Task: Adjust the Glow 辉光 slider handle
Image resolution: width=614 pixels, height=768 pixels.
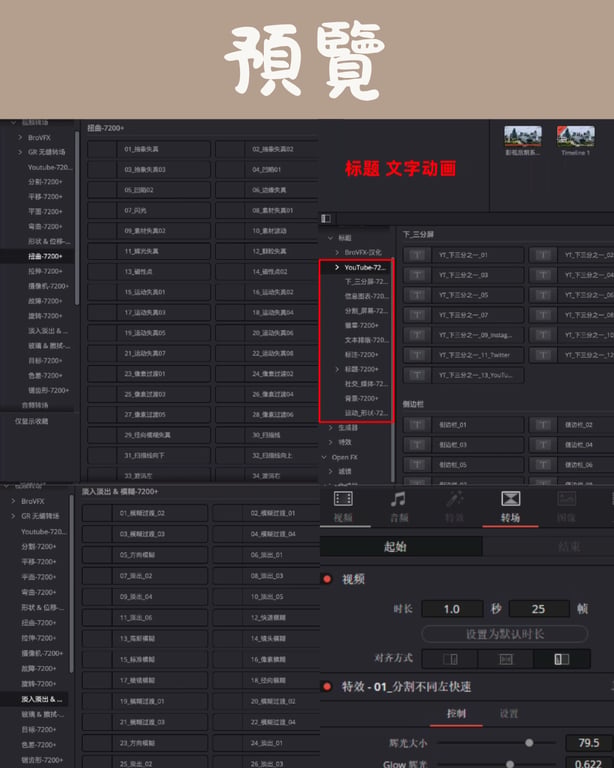Action: tap(510, 764)
